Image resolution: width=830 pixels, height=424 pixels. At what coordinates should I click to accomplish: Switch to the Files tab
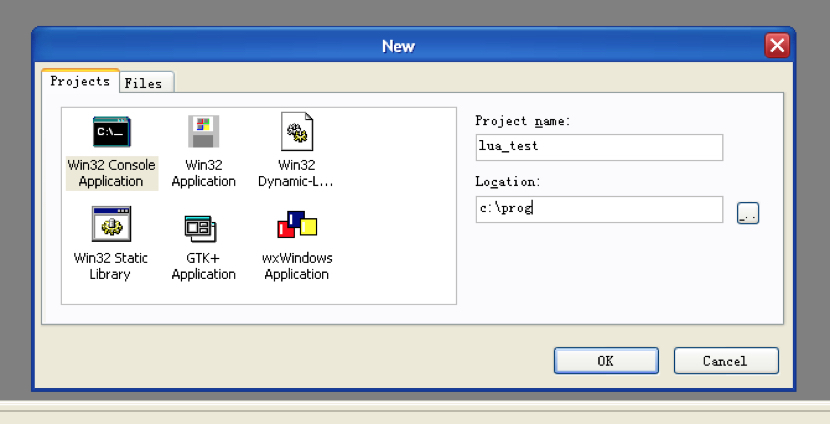pyautogui.click(x=143, y=84)
